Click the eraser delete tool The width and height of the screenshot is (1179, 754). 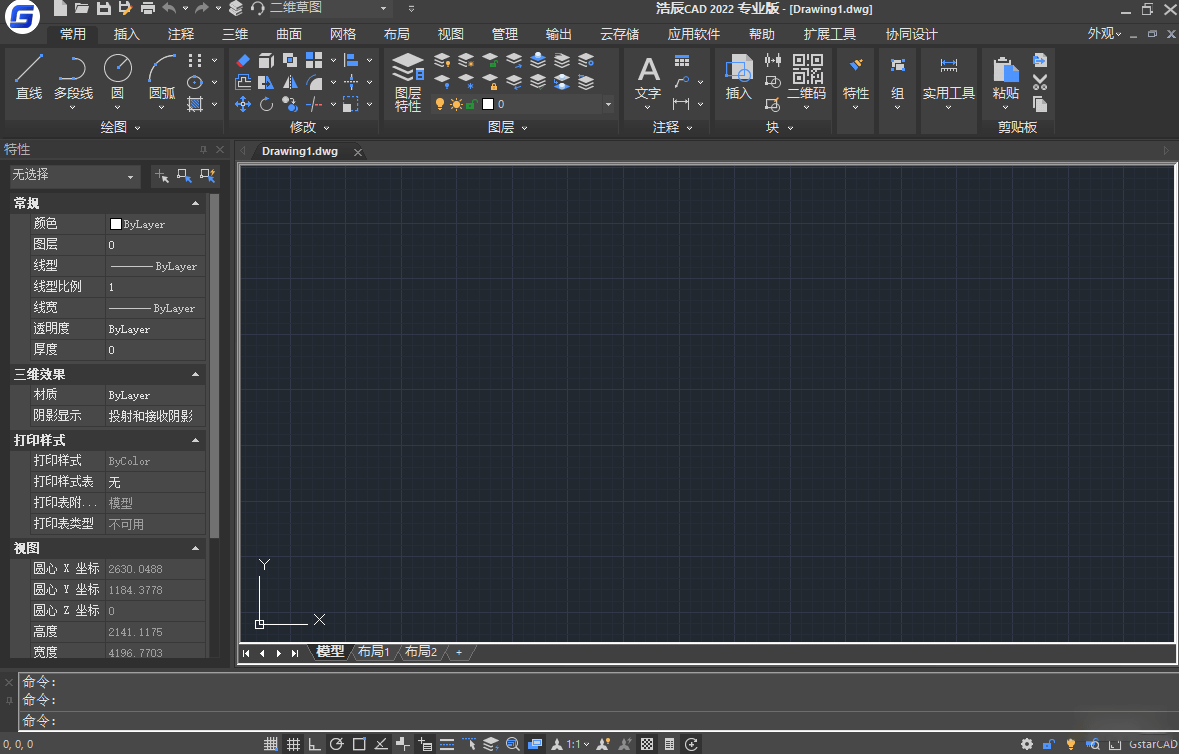(243, 60)
